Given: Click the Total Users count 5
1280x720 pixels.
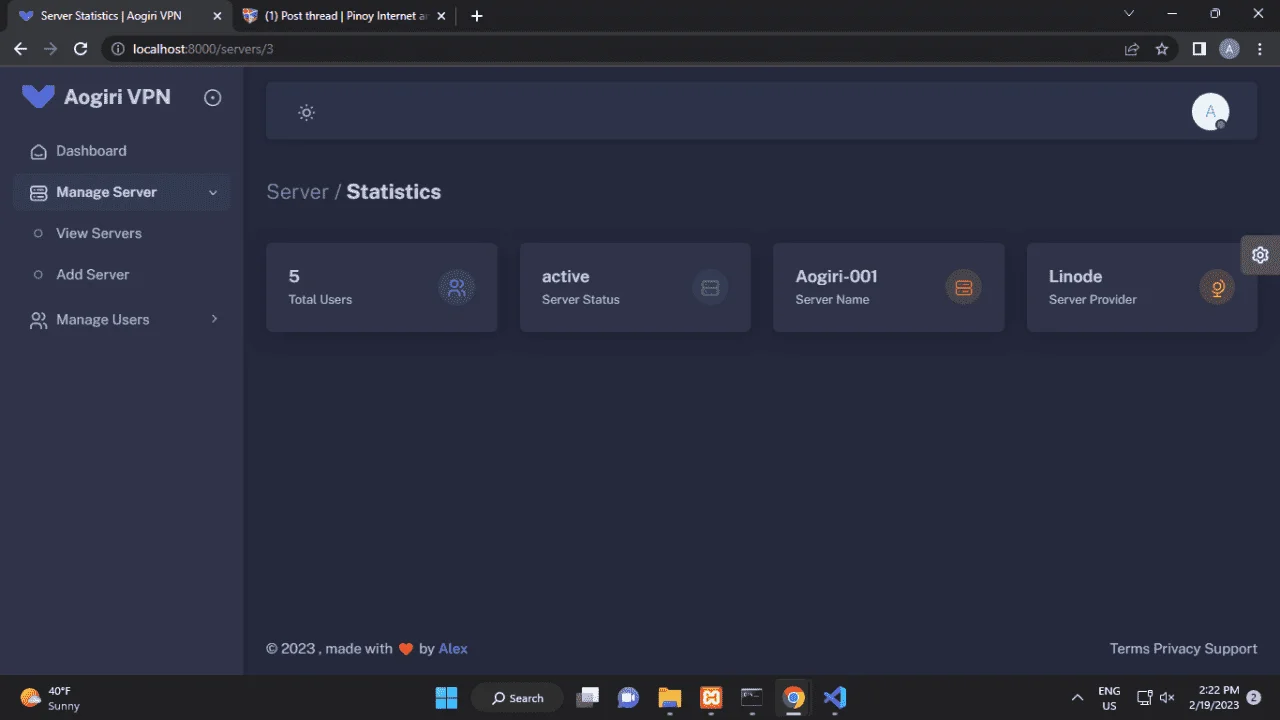Looking at the screenshot, I should (294, 276).
